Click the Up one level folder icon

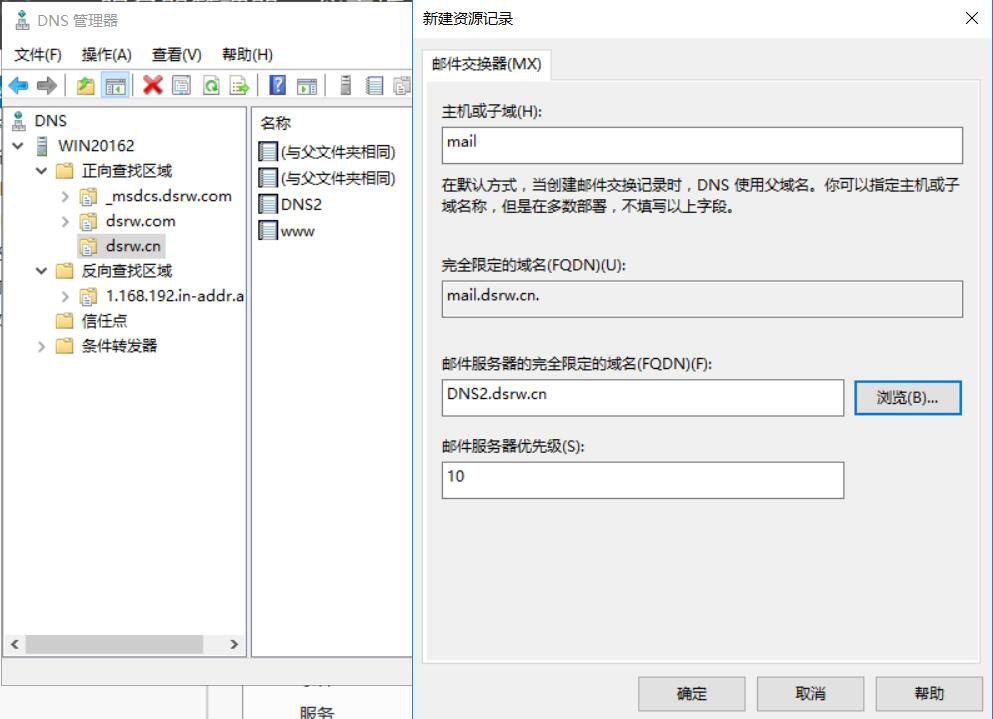click(x=85, y=86)
